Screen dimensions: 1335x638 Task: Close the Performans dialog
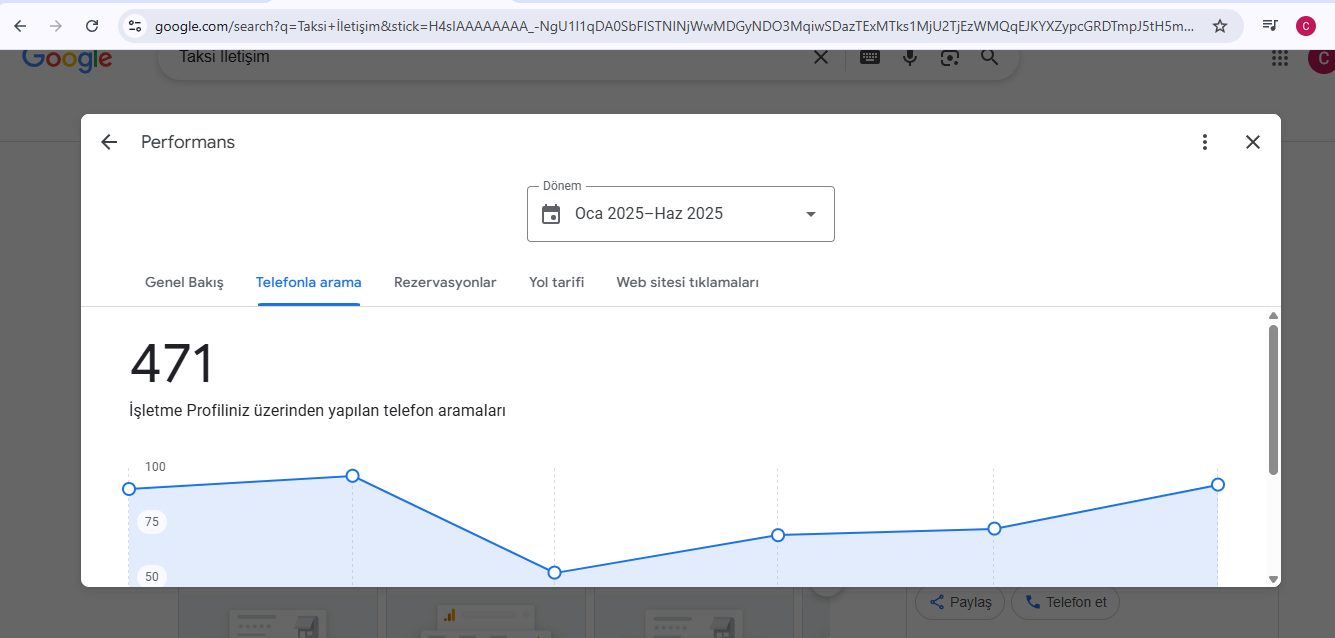coord(1253,142)
